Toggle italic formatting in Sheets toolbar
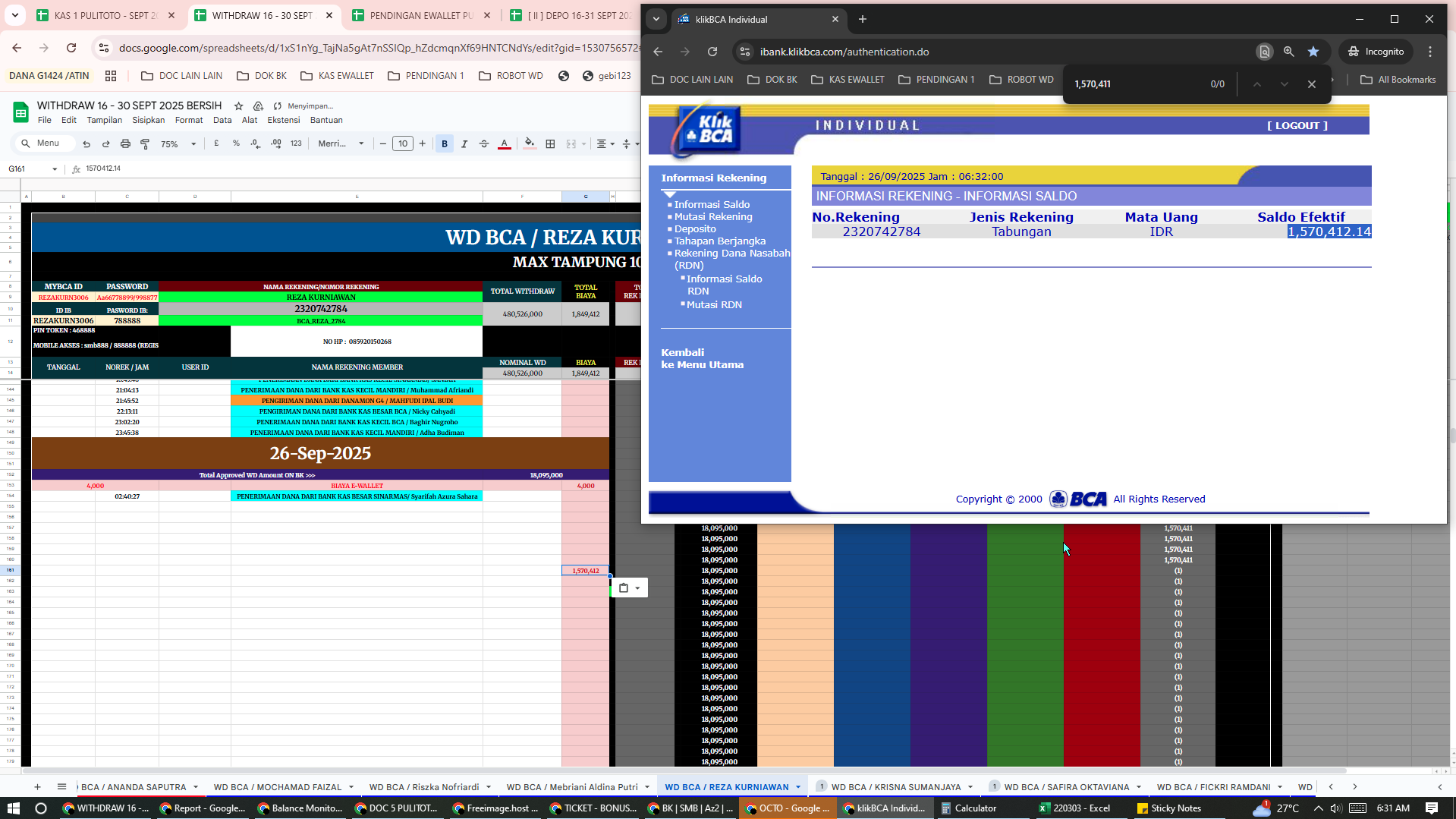The image size is (1456, 819). coord(464,143)
